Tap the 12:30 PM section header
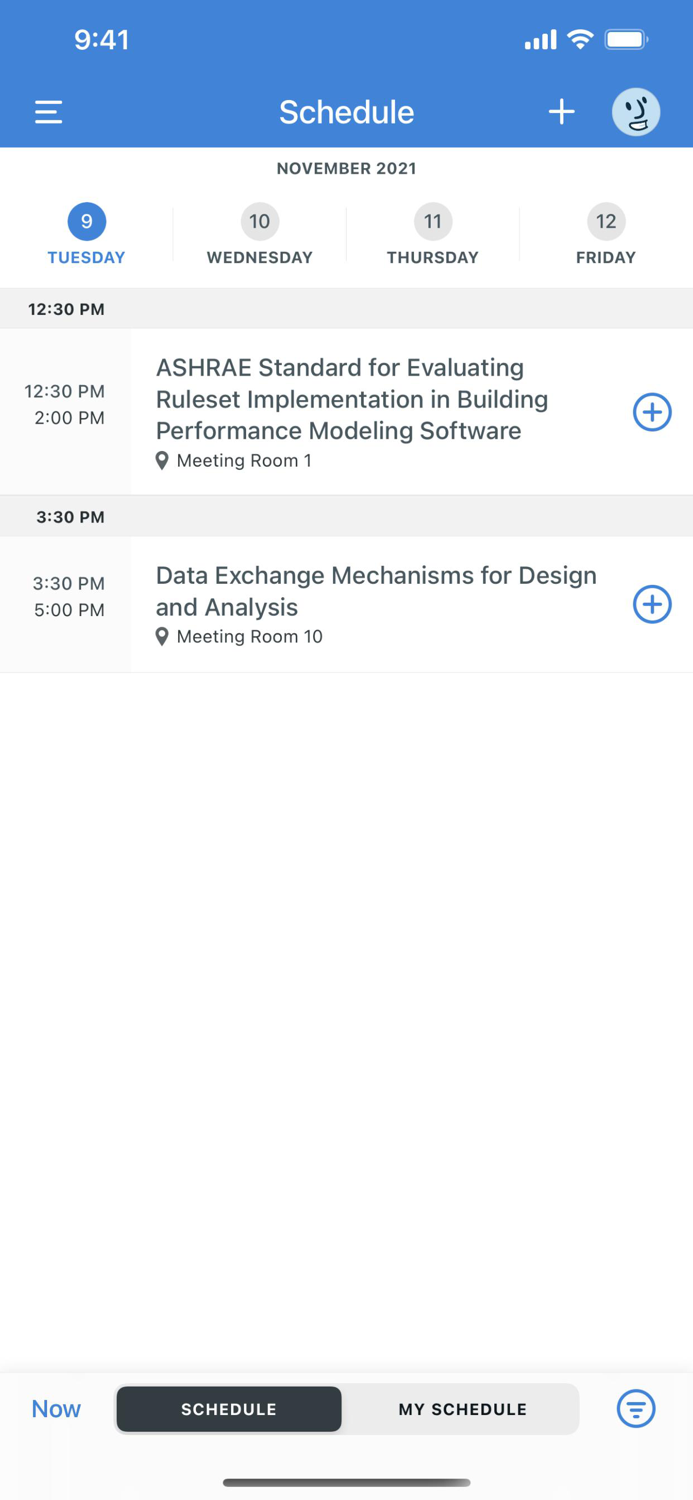This screenshot has width=693, height=1500. click(66, 309)
